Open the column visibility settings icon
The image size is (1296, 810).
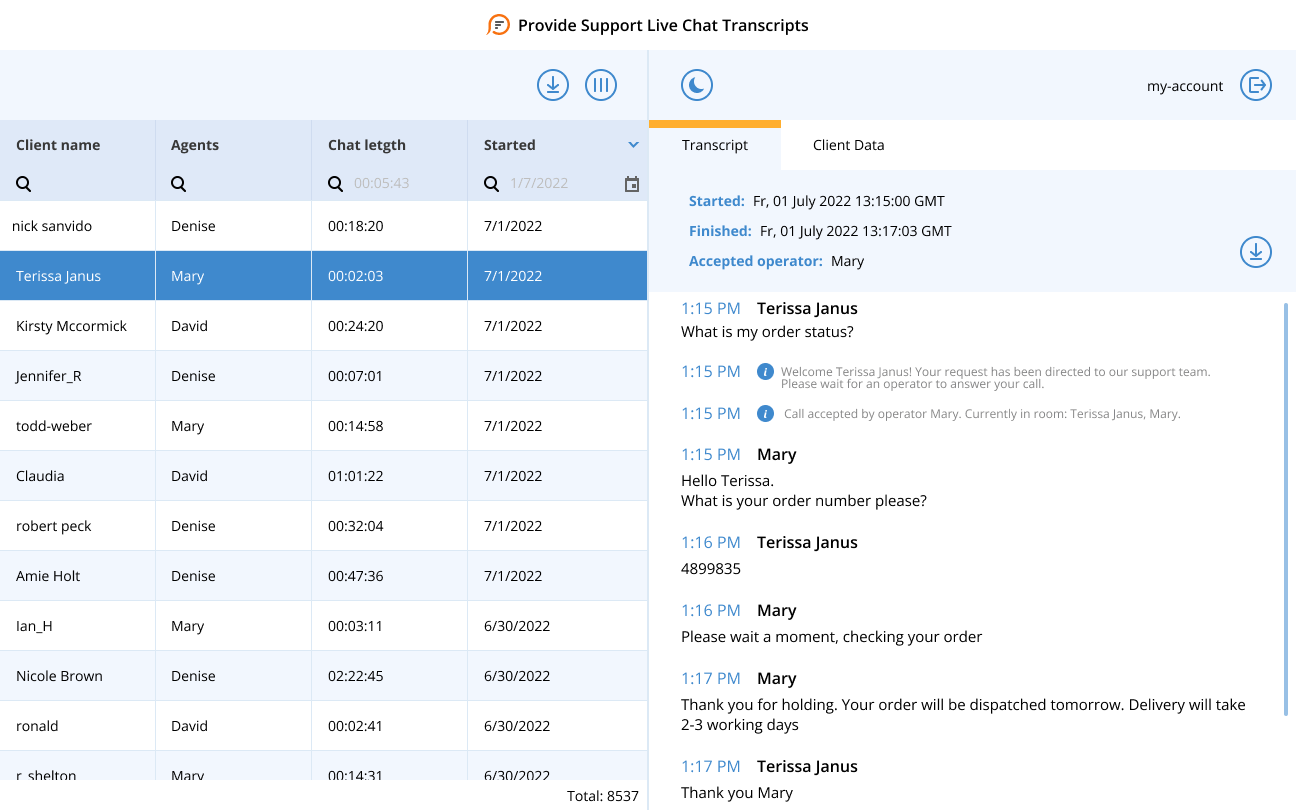(x=601, y=85)
